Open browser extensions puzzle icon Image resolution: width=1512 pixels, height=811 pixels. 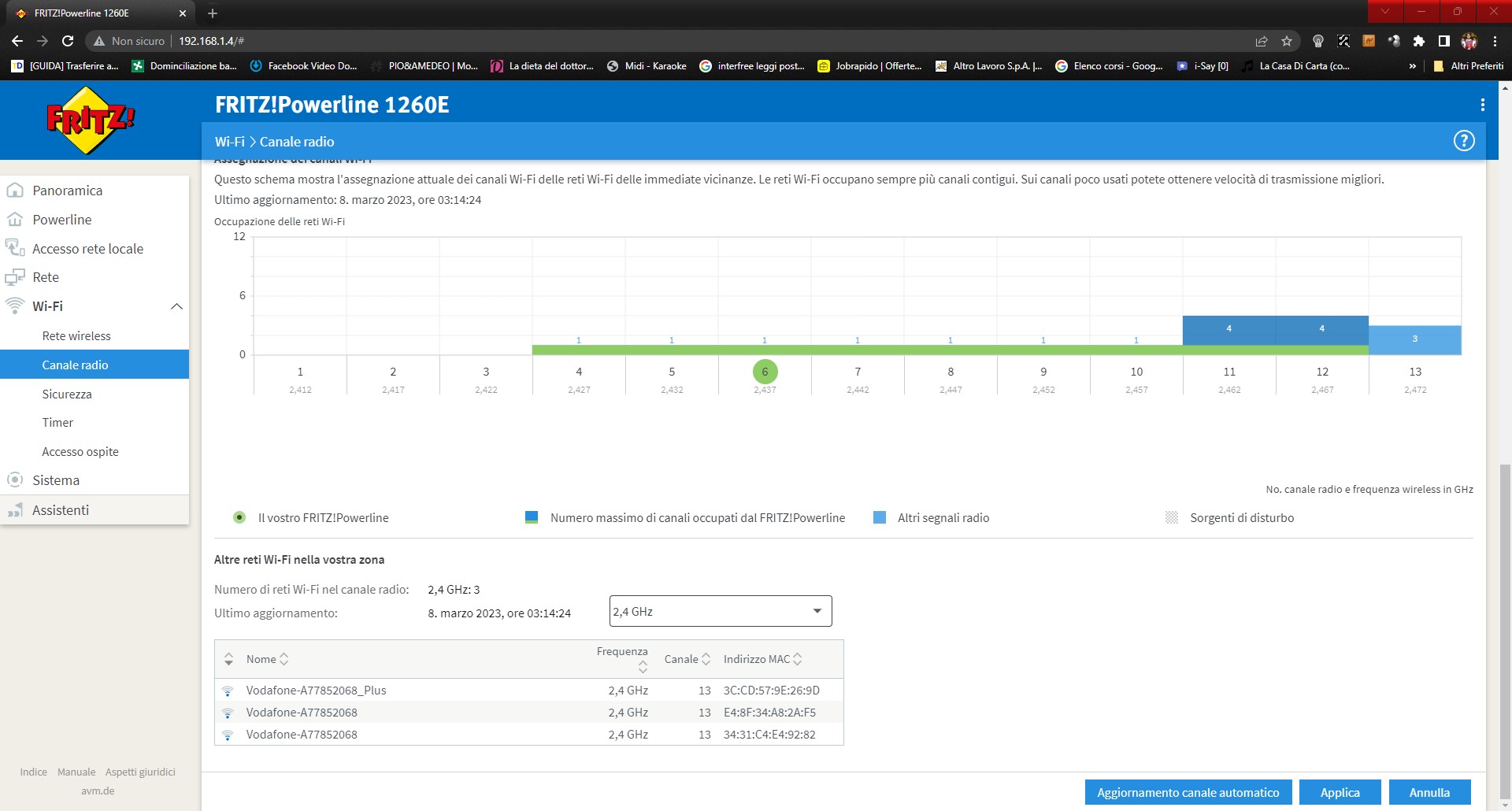pos(1419,41)
